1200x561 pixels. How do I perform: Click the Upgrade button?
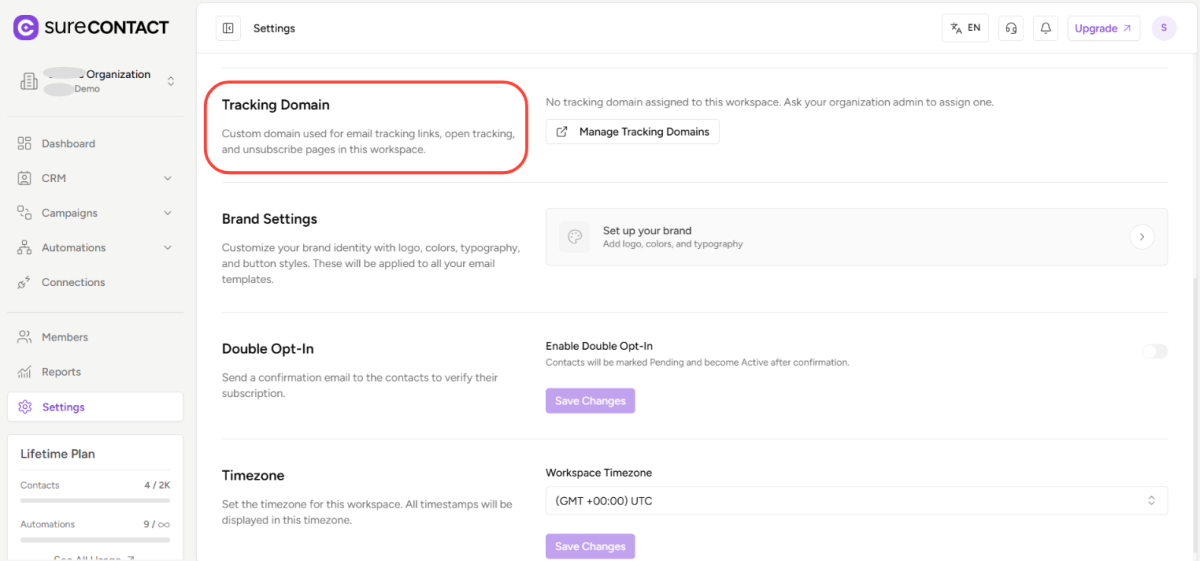tap(1103, 28)
